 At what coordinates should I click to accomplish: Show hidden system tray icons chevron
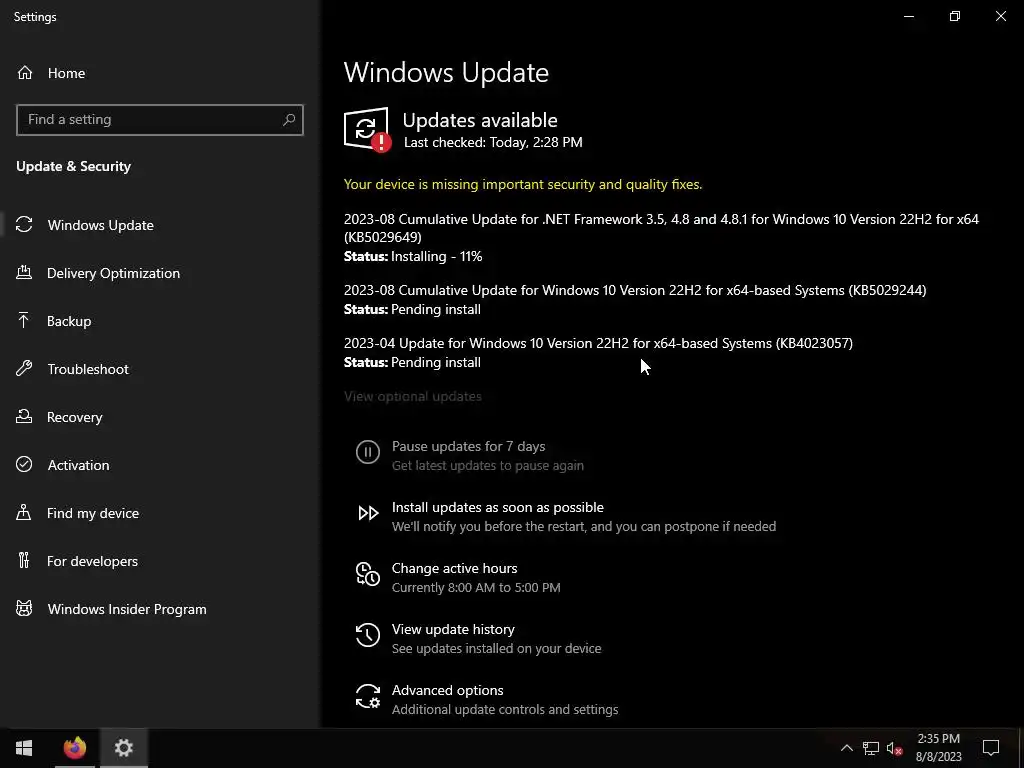tap(846, 748)
